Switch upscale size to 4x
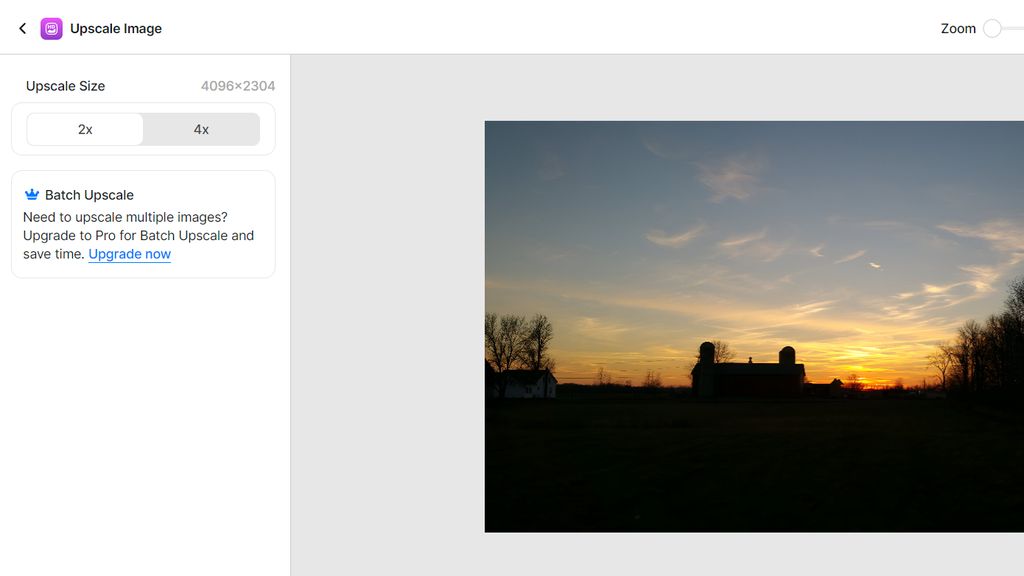The image size is (1024, 576). coord(201,129)
